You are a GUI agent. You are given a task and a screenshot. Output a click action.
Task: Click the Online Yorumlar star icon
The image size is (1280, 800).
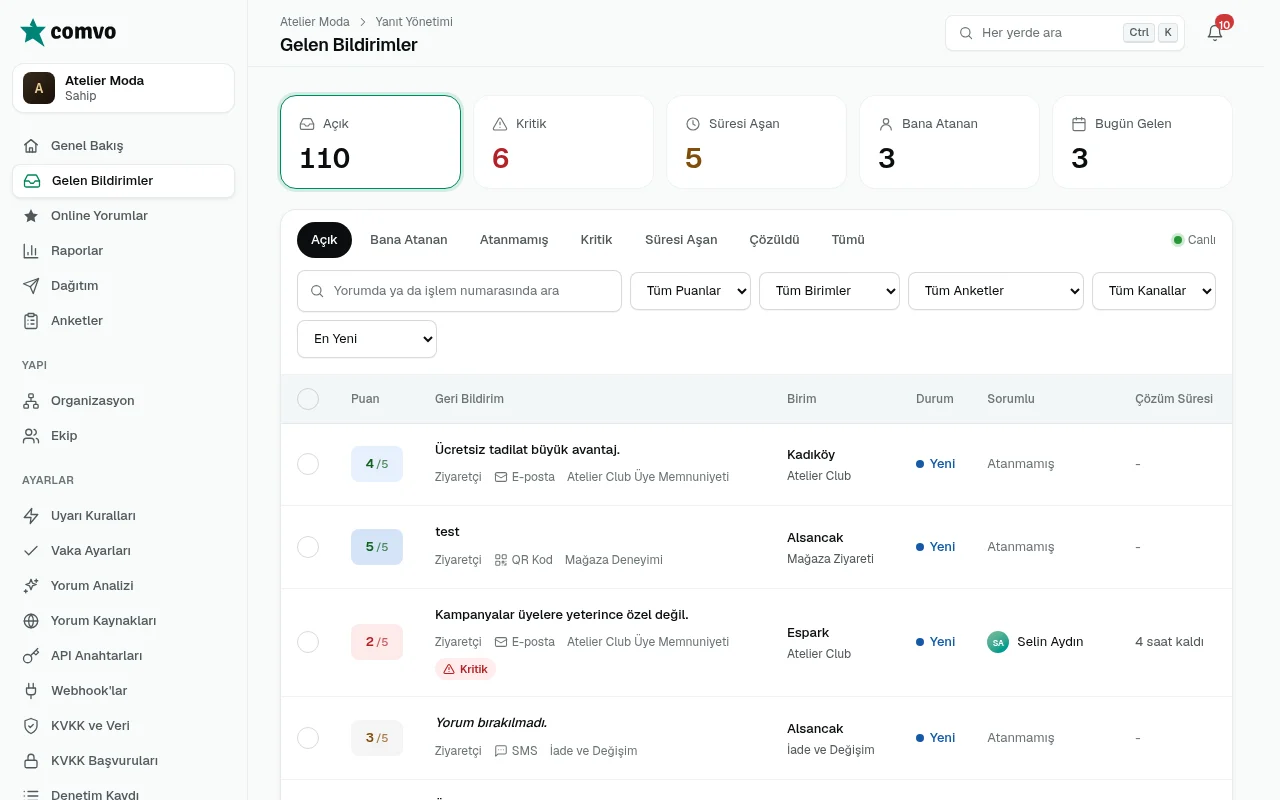(x=31, y=216)
